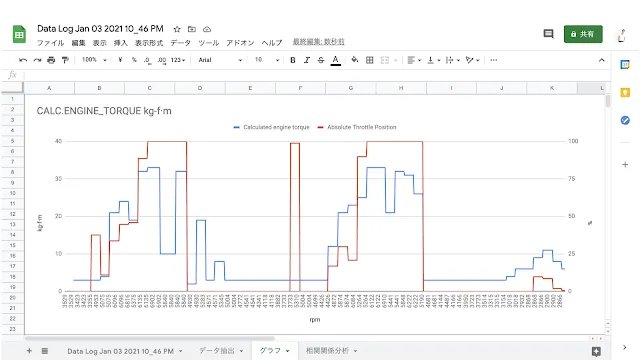Undo the last action

(23, 60)
